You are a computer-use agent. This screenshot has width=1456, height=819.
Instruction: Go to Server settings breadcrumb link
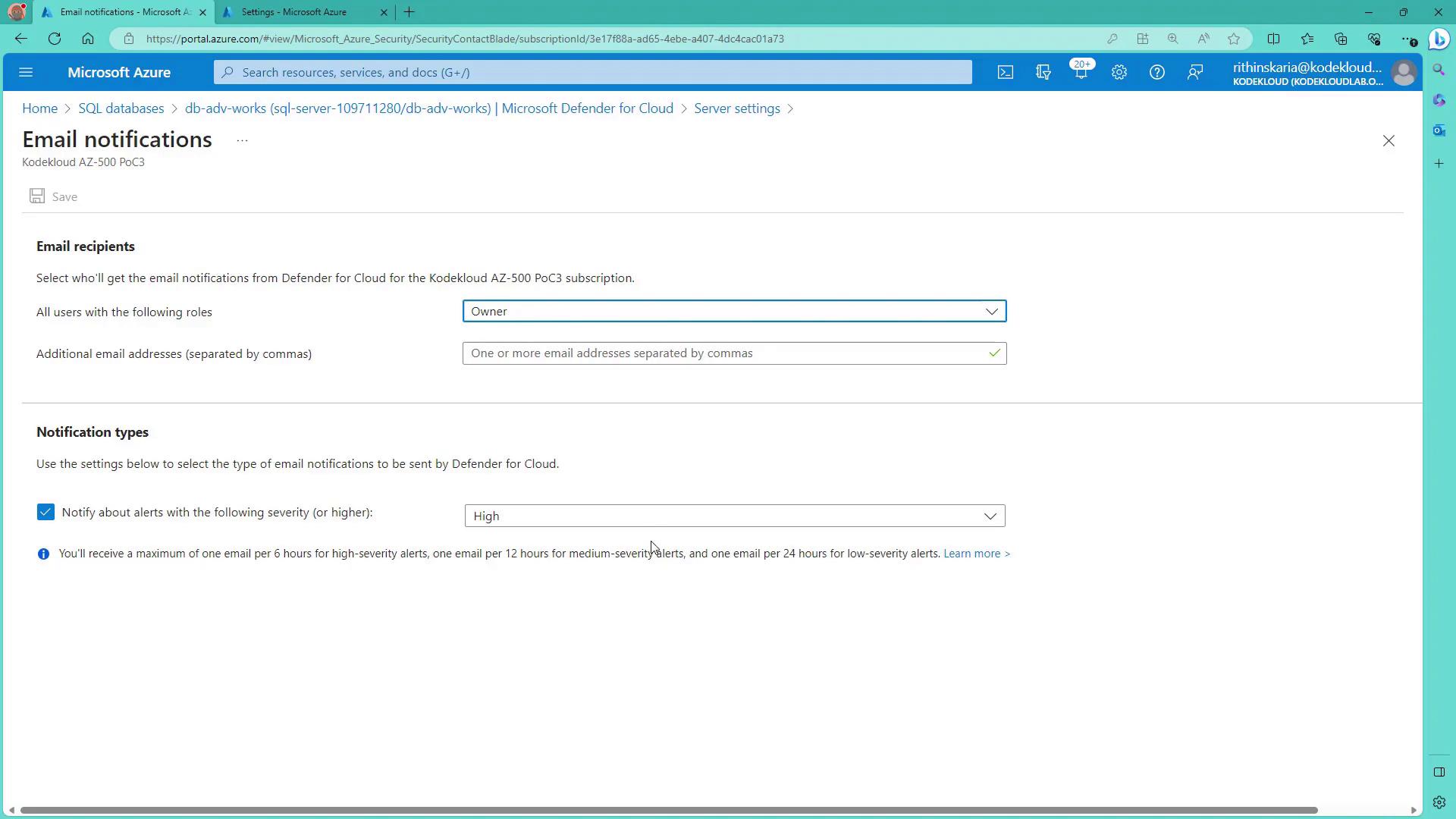click(x=736, y=108)
